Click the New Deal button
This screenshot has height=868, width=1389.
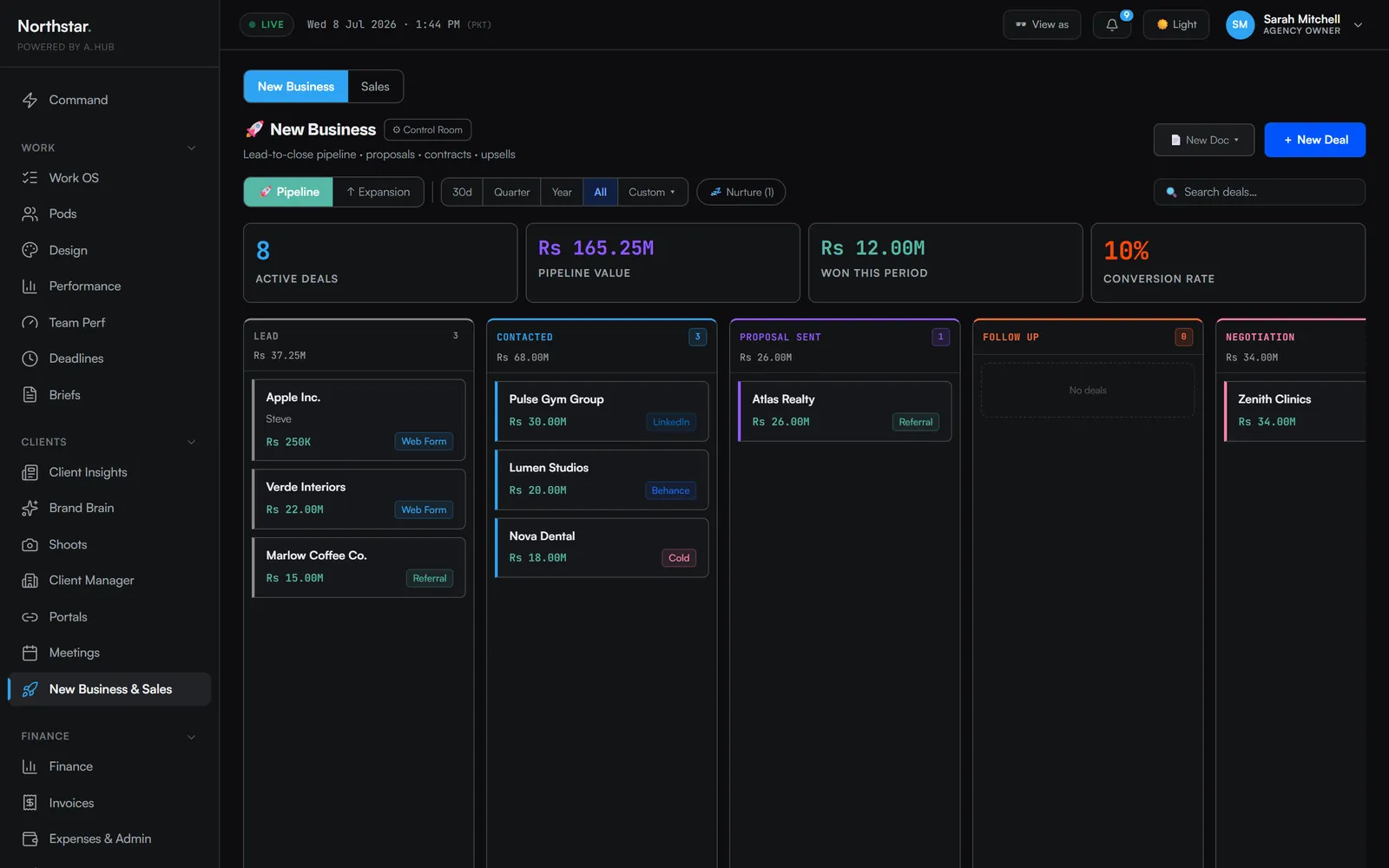click(x=1315, y=140)
